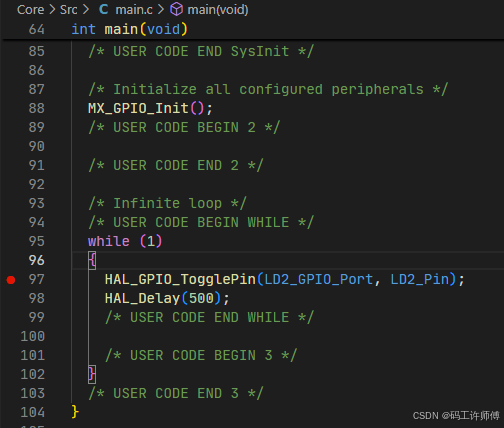Click comment USER CODE BEGIN 3
504x428 pixels.
(x=201, y=355)
